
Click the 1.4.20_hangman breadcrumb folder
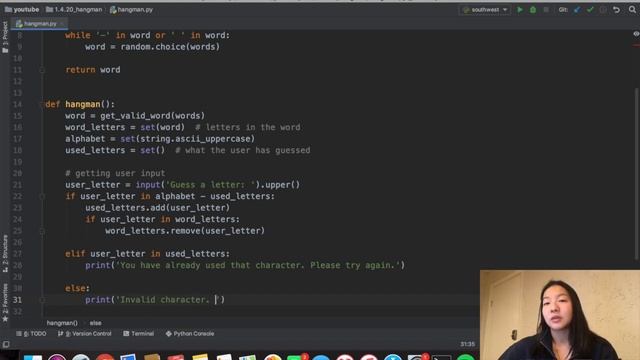coord(74,9)
